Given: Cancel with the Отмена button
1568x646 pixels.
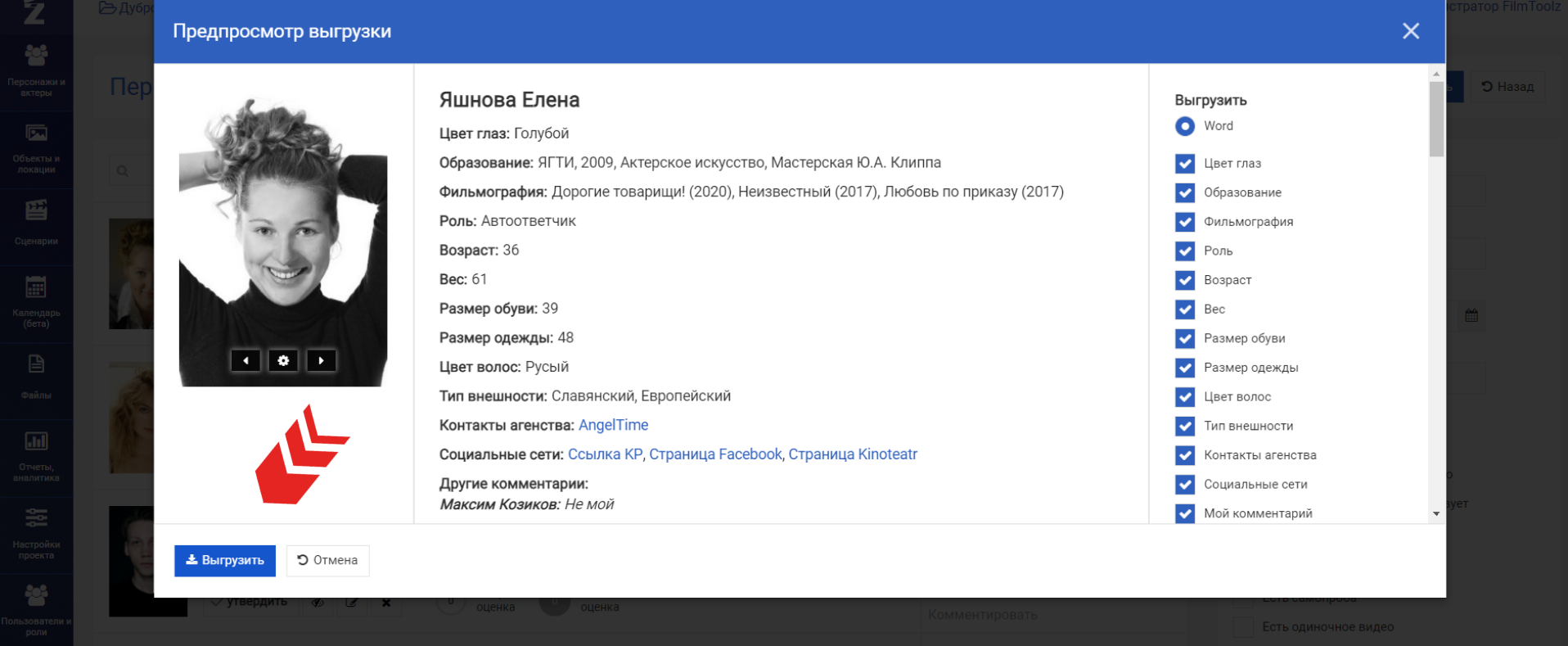Looking at the screenshot, I should point(327,561).
